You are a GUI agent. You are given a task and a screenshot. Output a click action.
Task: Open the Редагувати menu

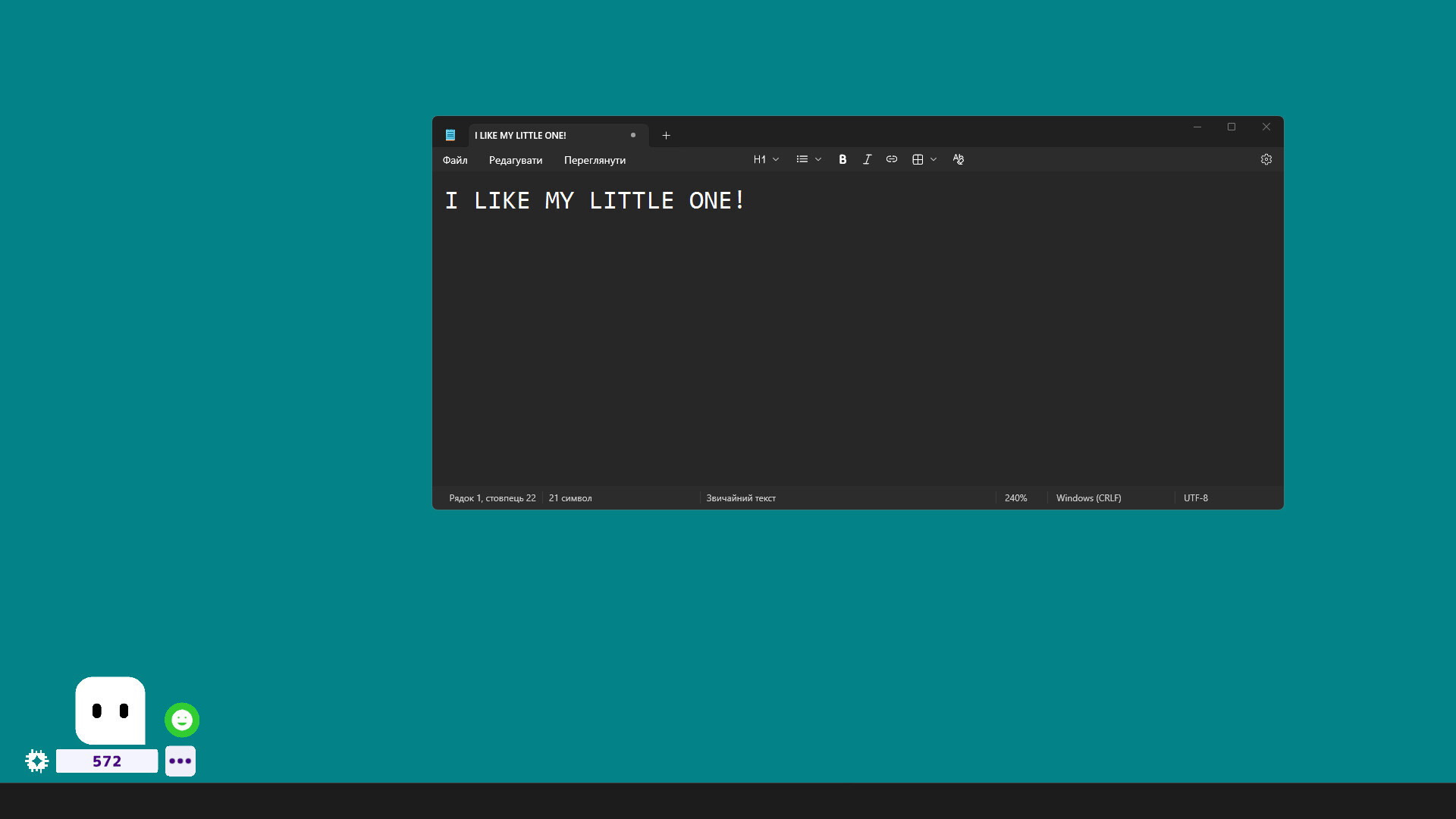[515, 160]
